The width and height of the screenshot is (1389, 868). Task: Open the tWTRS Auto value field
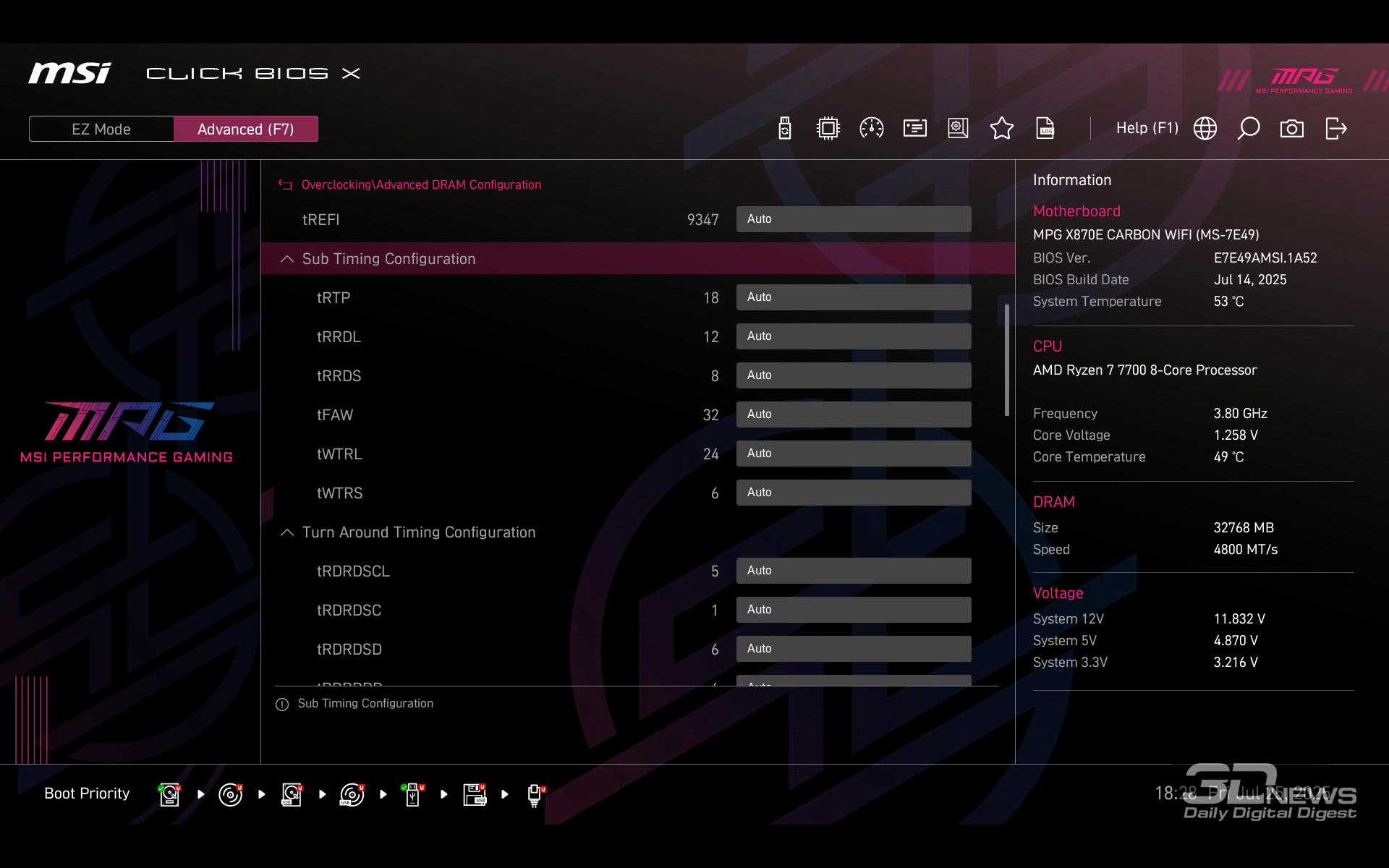pos(854,493)
